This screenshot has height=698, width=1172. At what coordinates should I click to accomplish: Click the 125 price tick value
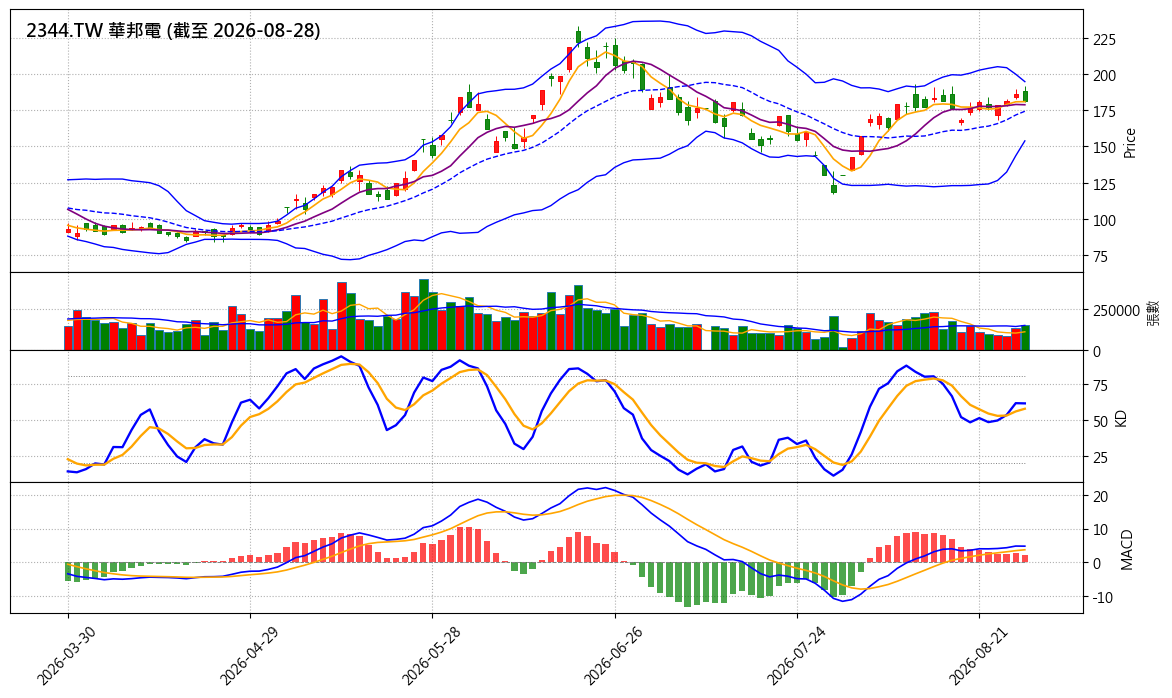1104,184
